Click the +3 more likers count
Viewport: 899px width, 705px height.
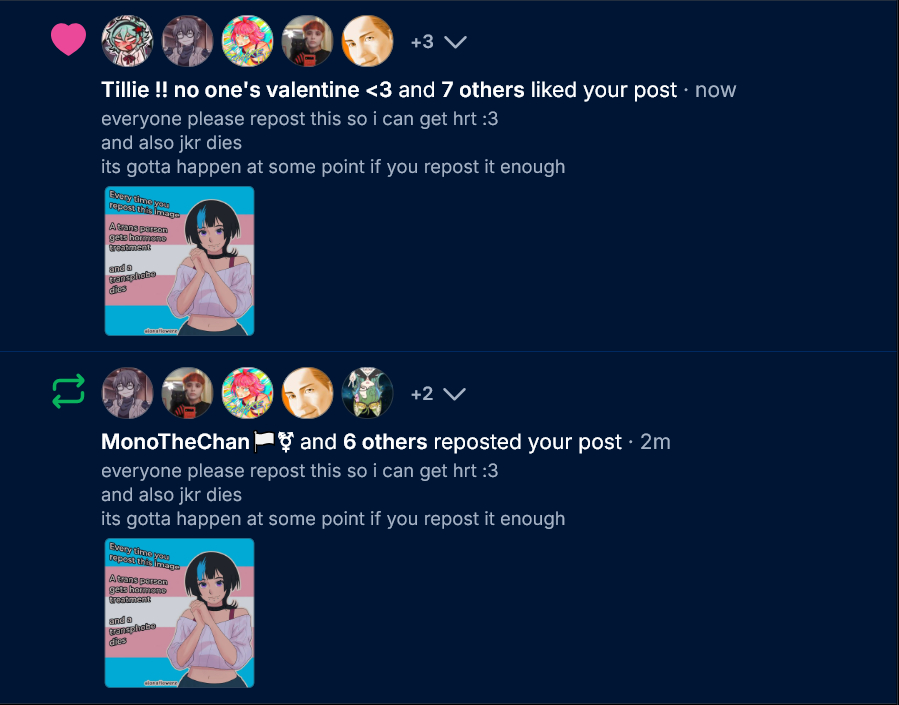point(422,42)
